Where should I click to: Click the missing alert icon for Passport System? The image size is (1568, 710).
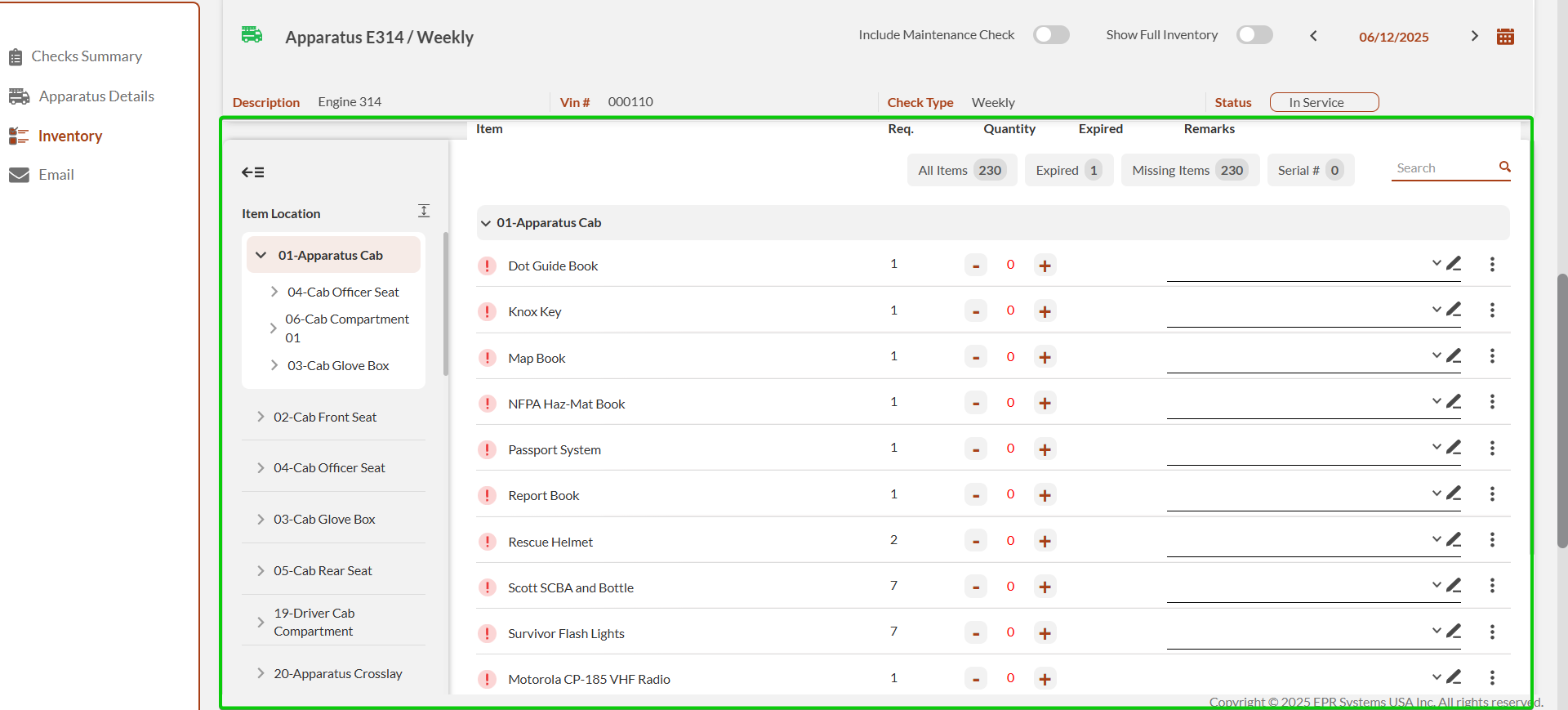click(488, 449)
